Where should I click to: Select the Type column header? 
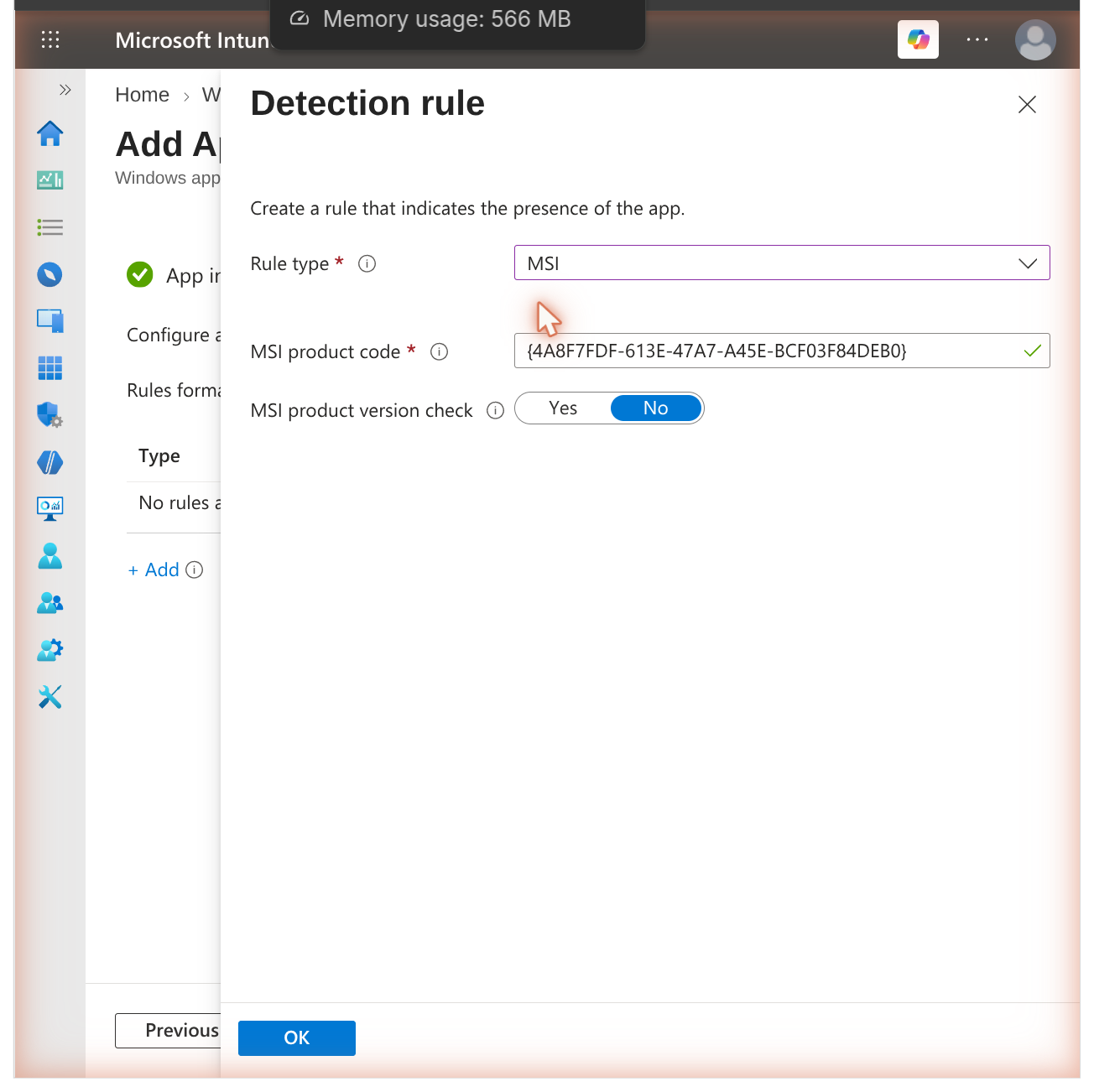[159, 456]
